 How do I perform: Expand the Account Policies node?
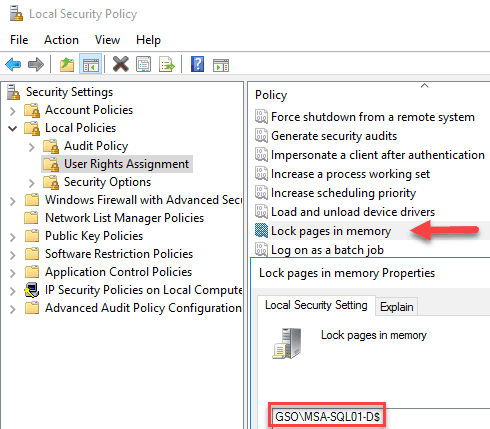click(x=13, y=111)
